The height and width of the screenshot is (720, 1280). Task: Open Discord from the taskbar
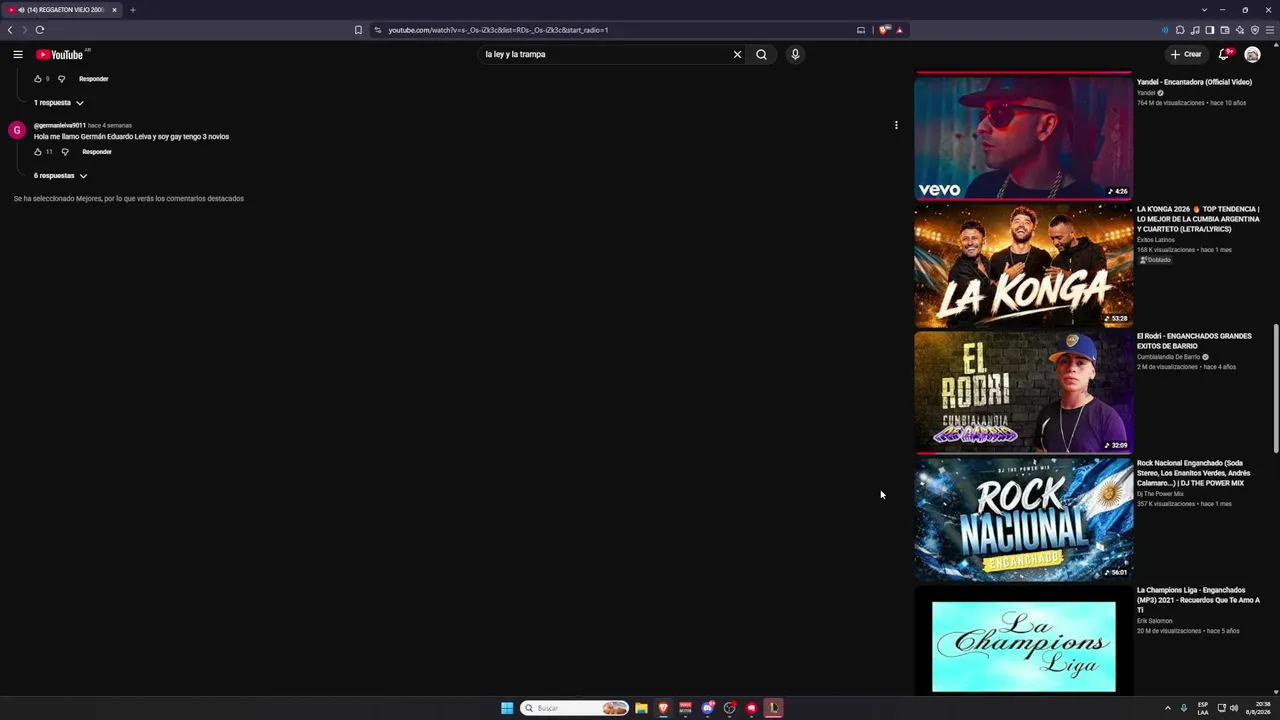(x=708, y=708)
